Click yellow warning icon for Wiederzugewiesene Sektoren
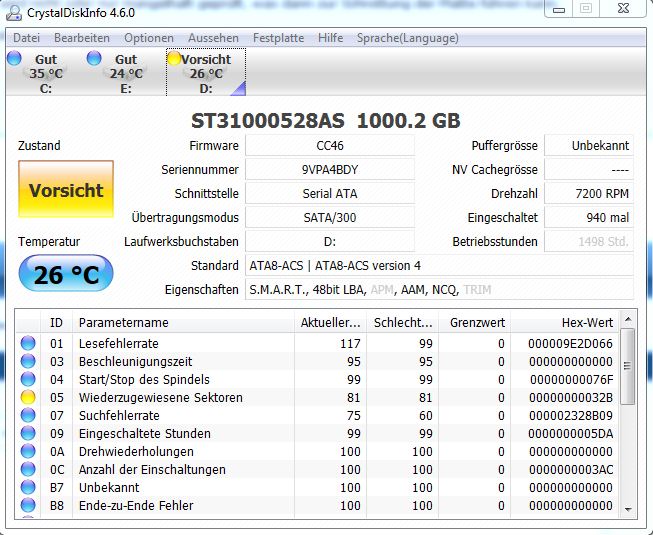The image size is (653, 535). [x=28, y=397]
